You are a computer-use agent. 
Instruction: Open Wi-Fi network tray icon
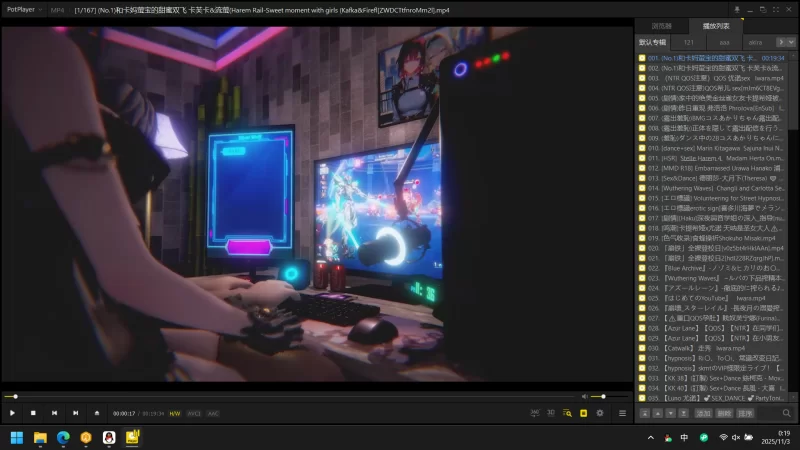tap(723, 438)
